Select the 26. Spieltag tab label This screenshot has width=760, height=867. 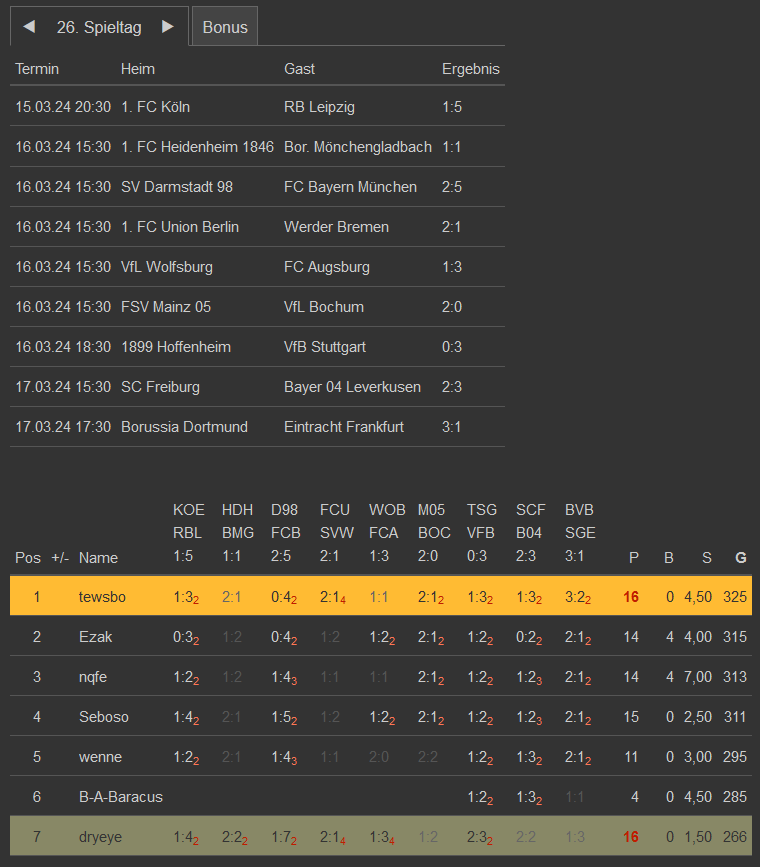click(x=99, y=27)
